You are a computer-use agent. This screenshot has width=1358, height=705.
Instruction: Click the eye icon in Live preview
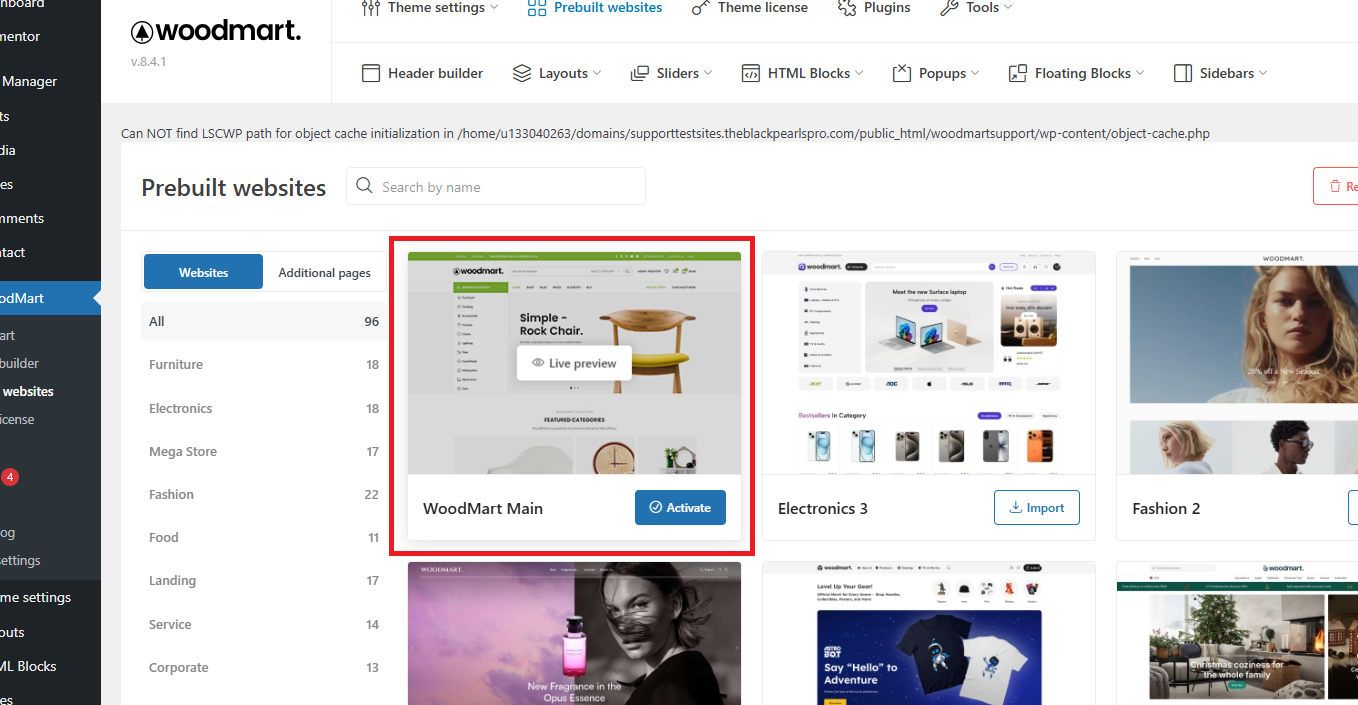[x=538, y=363]
